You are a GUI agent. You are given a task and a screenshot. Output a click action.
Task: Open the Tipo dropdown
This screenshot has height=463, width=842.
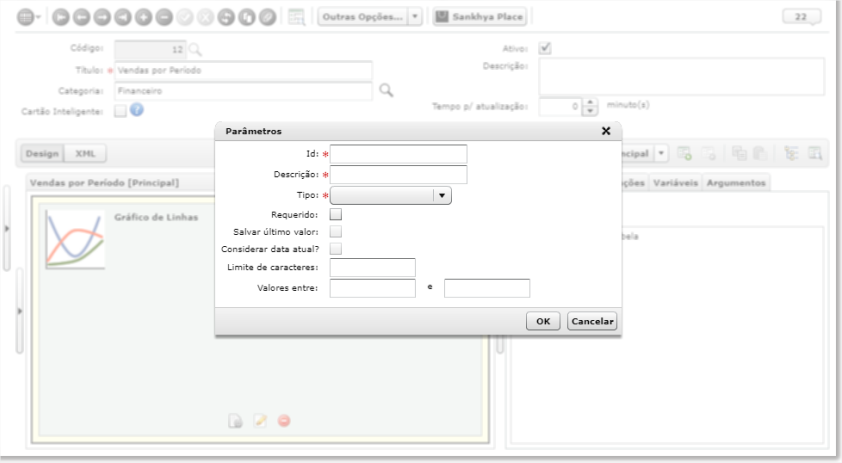pos(391,196)
